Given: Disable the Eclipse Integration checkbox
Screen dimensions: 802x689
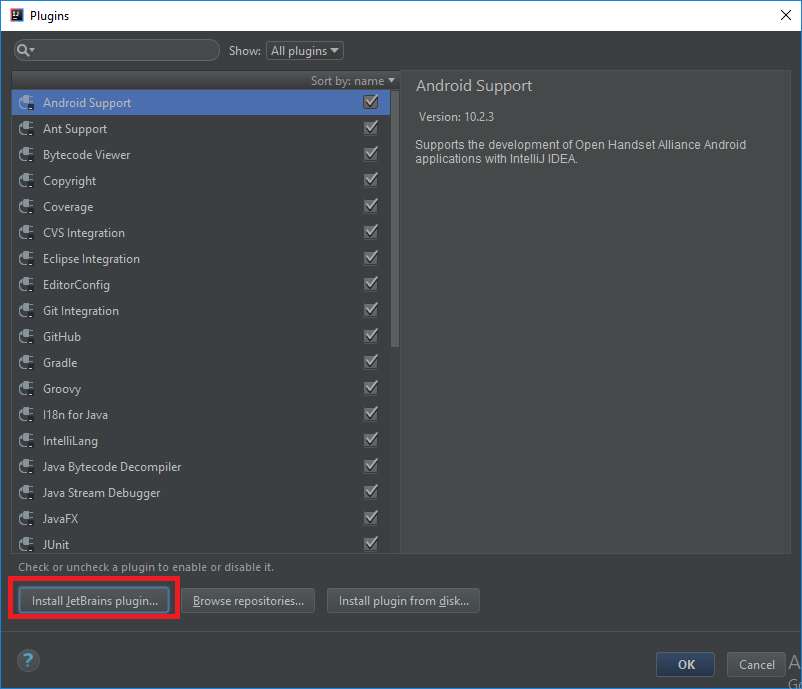Looking at the screenshot, I should tap(371, 258).
